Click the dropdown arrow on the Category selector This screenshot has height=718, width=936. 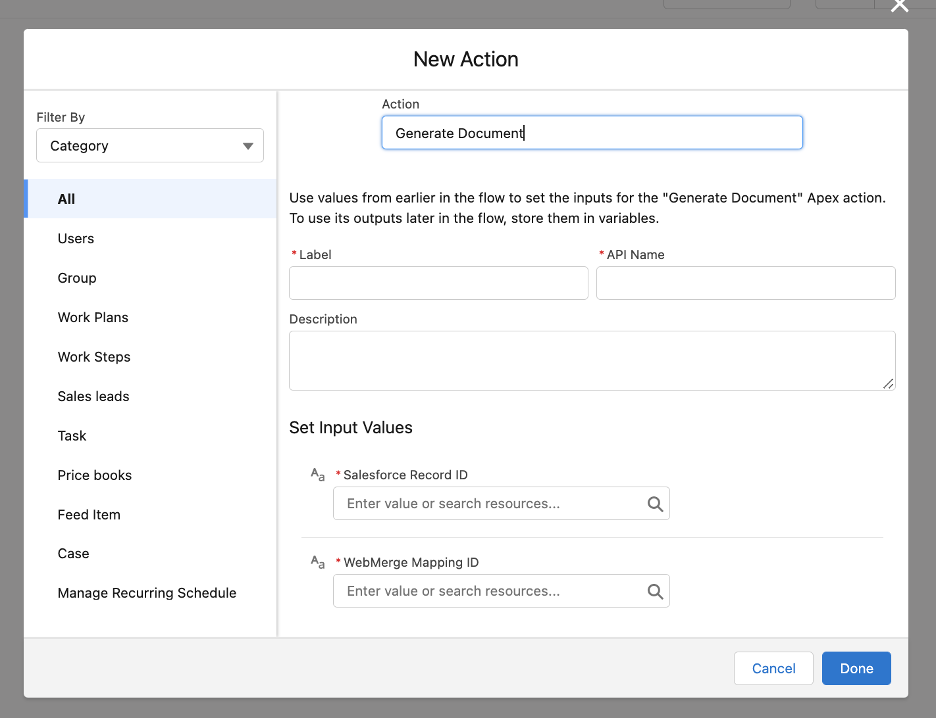pos(247,145)
